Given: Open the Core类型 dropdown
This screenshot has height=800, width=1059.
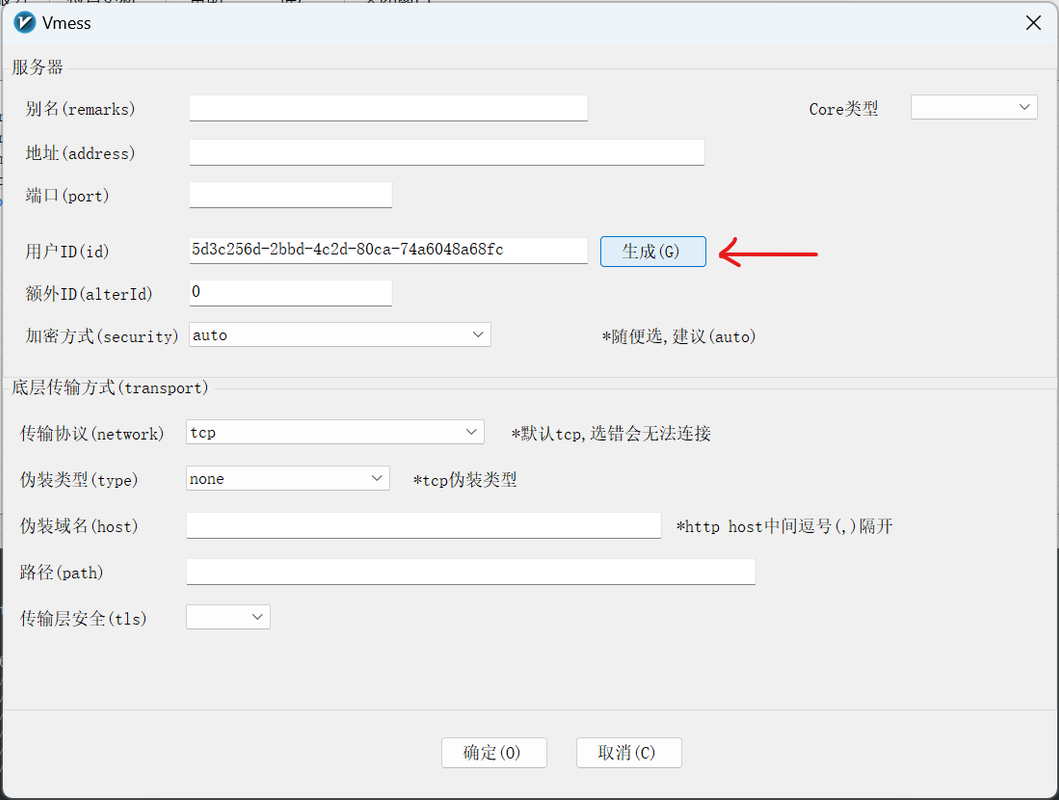Looking at the screenshot, I should (x=974, y=107).
